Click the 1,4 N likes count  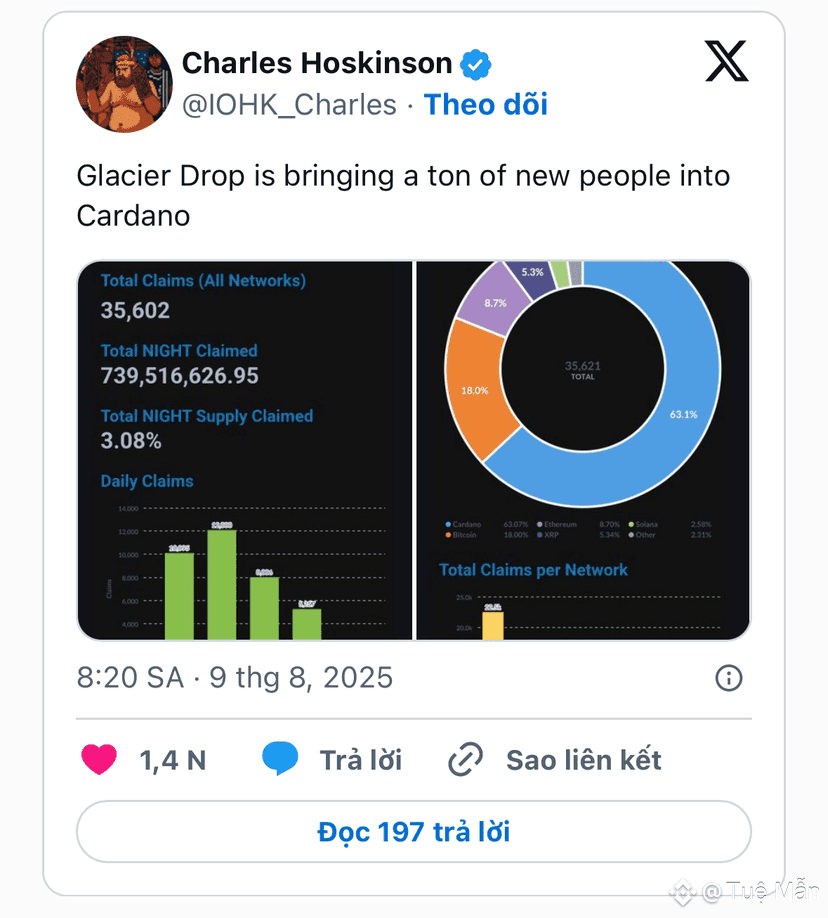[x=173, y=760]
